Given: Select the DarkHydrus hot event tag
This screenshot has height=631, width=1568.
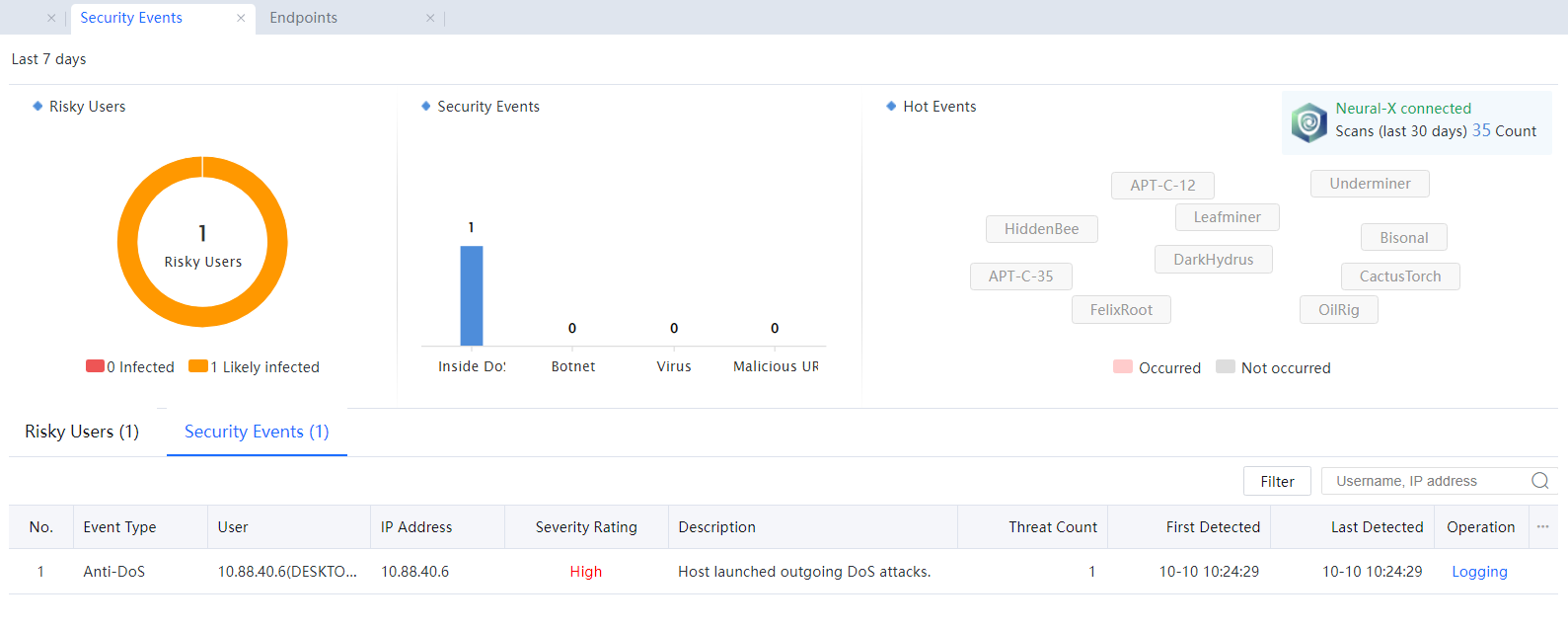Looking at the screenshot, I should [1213, 260].
